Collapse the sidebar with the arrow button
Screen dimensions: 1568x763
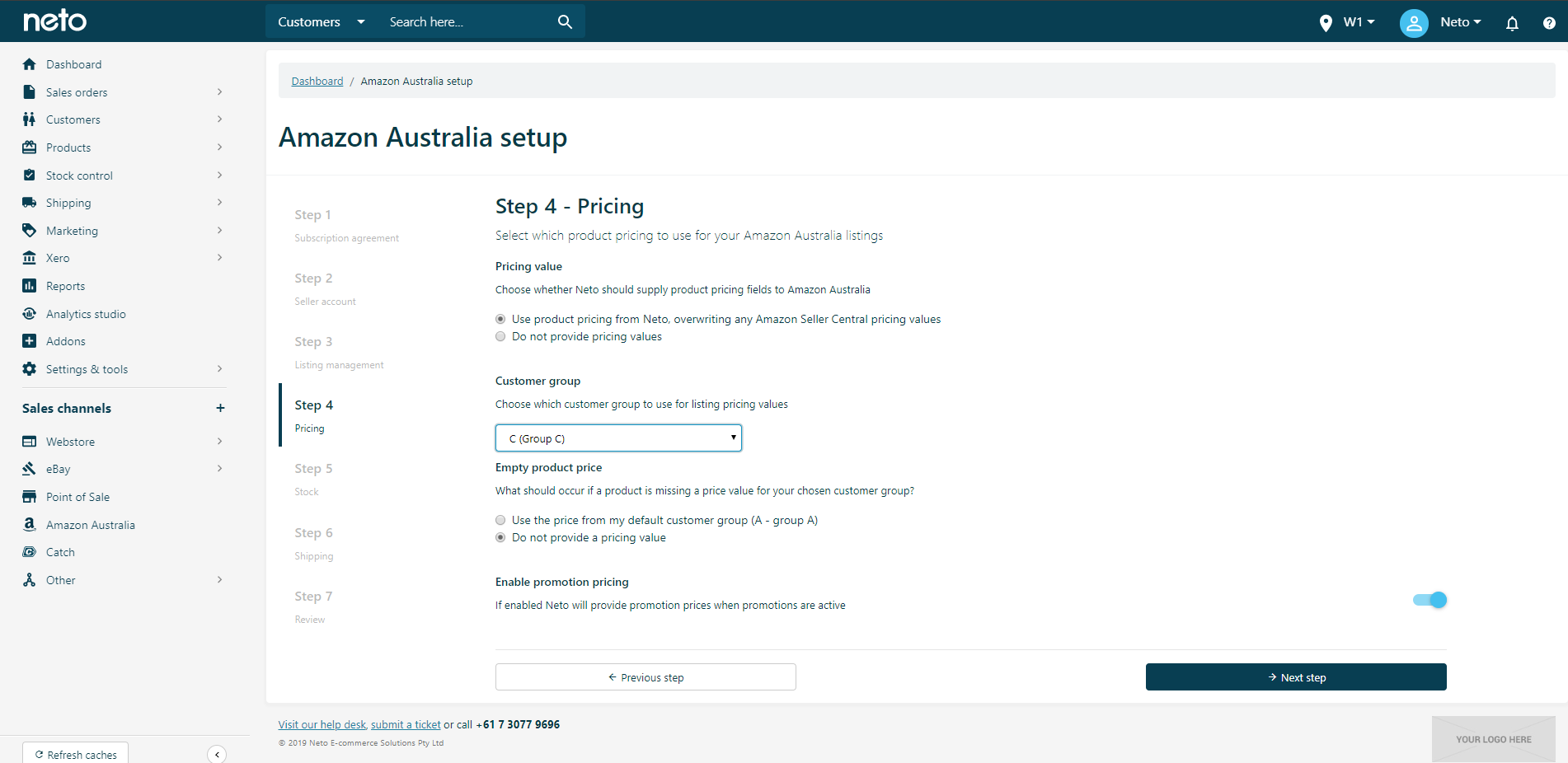point(217,755)
